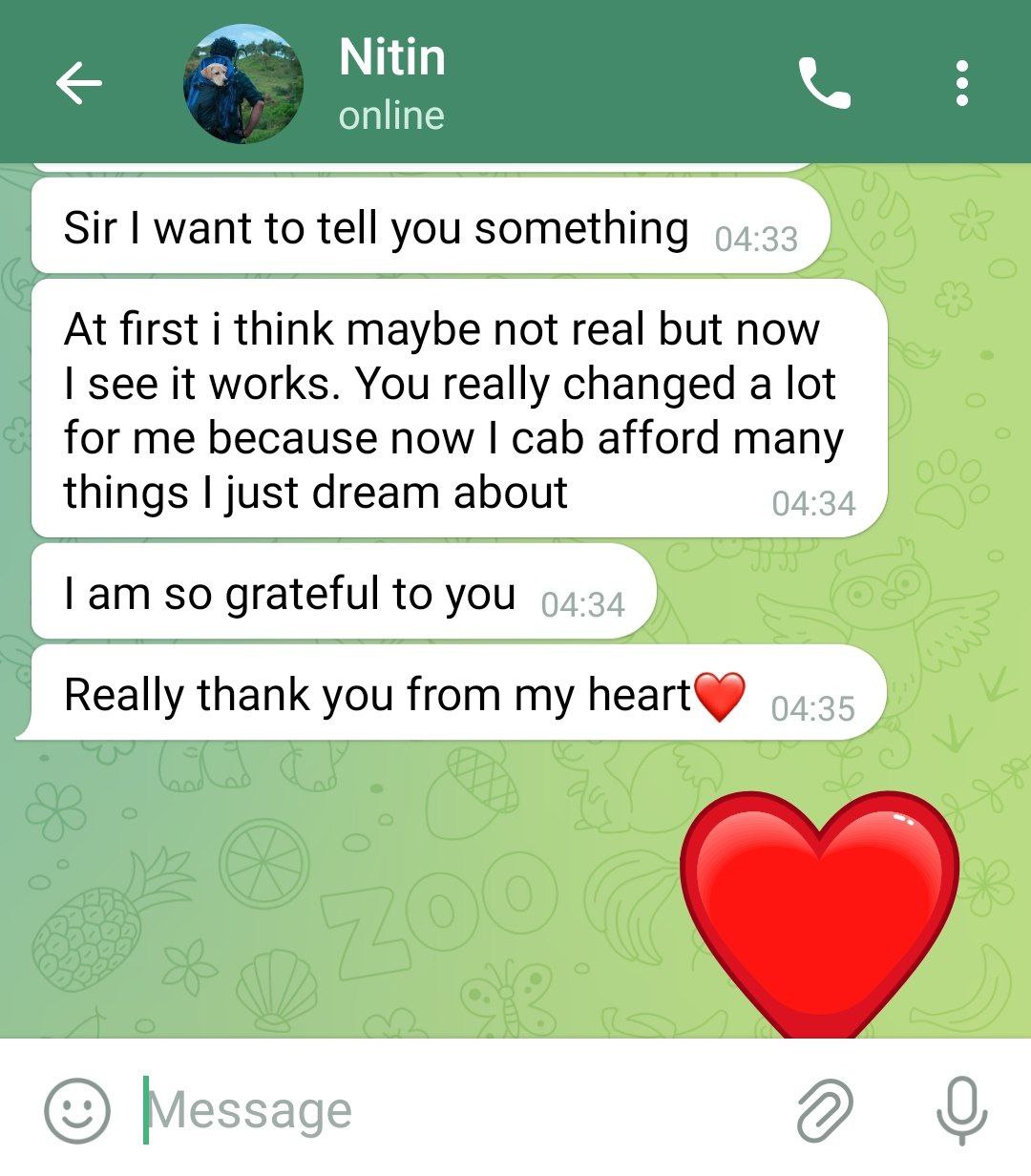Image resolution: width=1031 pixels, height=1176 pixels.
Task: Tap the microphone voice message icon
Action: (961, 1111)
